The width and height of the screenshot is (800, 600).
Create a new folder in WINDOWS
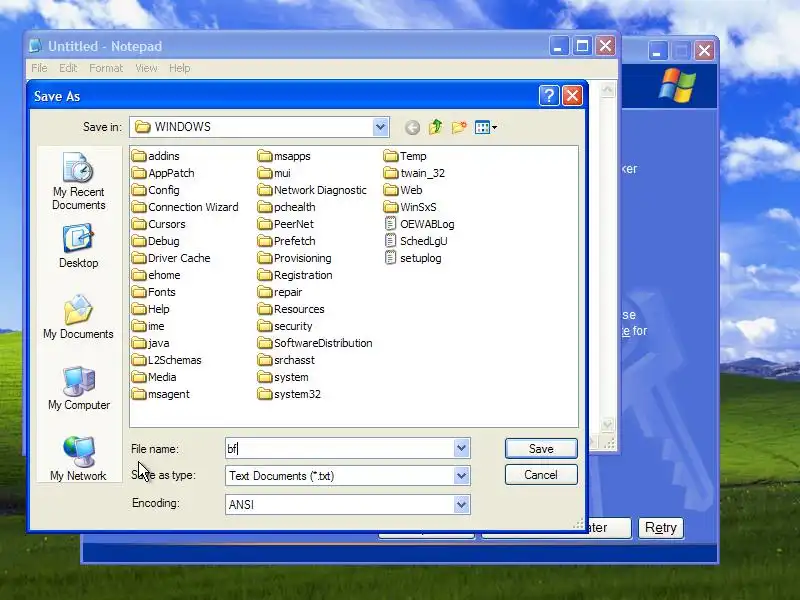coord(459,127)
